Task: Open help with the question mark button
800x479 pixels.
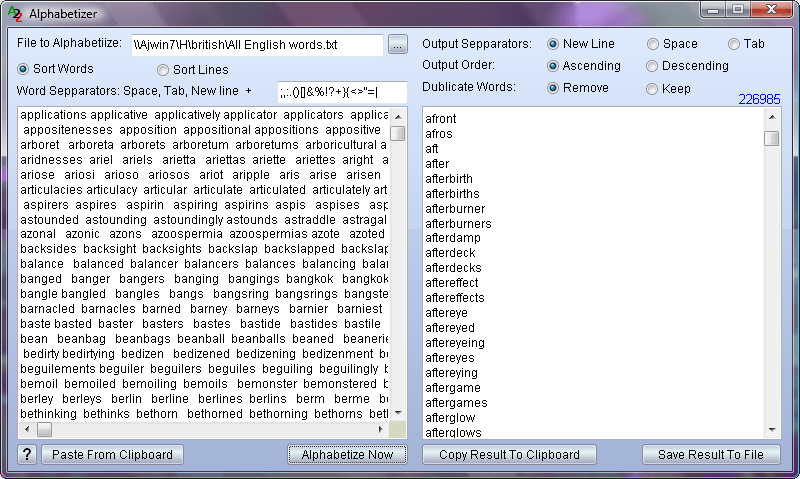Action: point(27,454)
